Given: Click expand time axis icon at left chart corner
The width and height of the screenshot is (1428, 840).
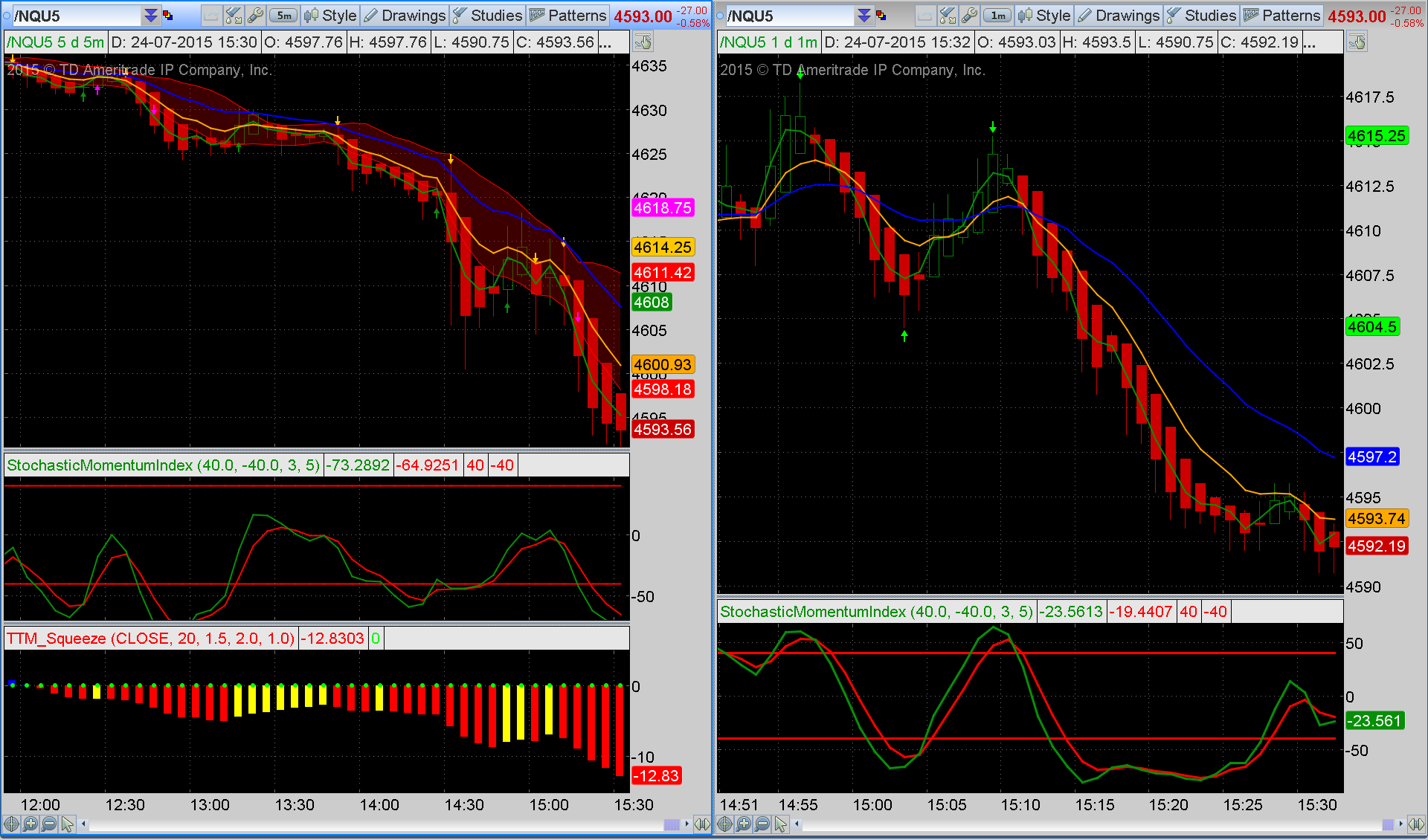Looking at the screenshot, I should pos(702,824).
